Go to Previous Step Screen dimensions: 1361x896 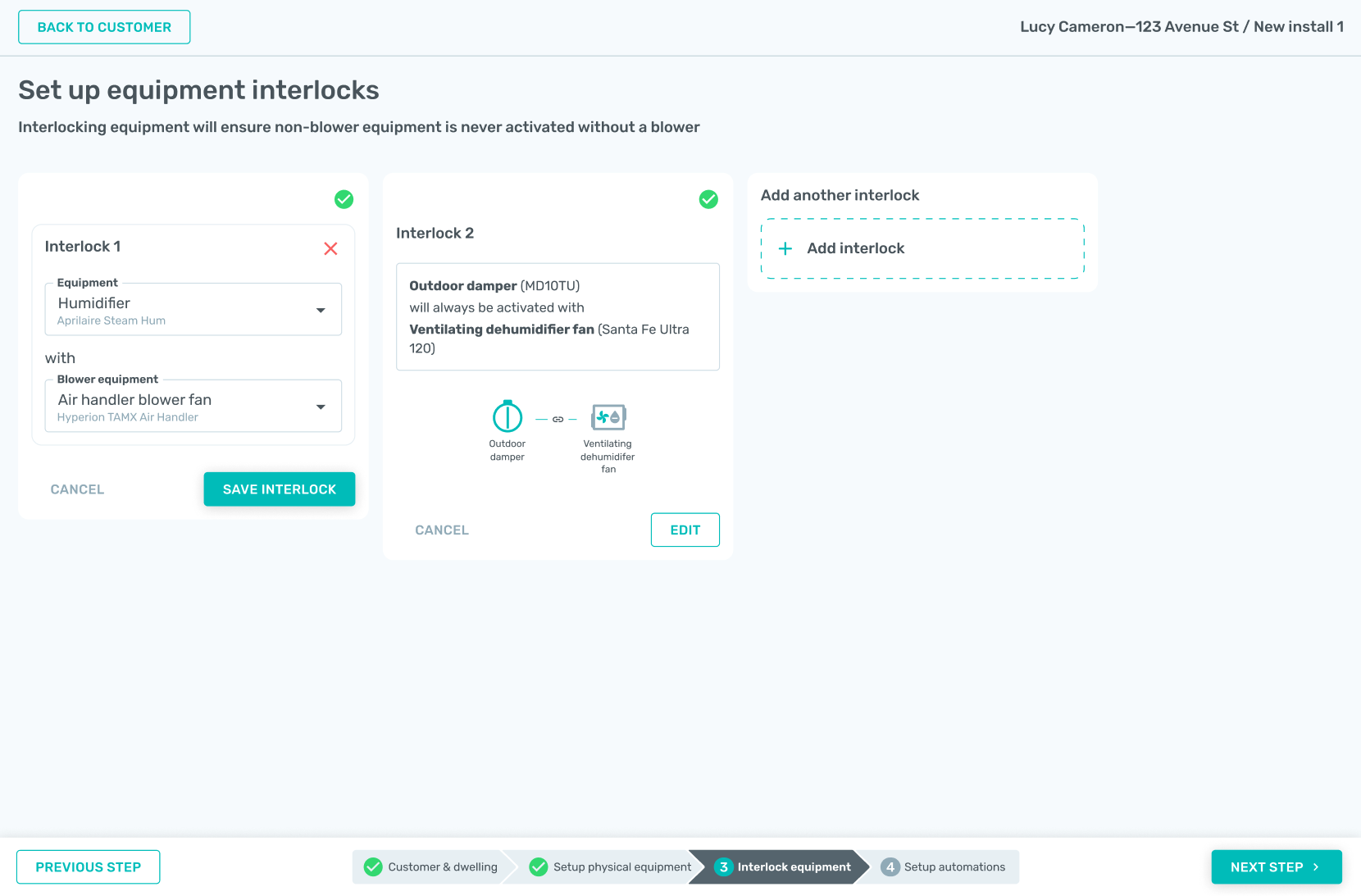pyautogui.click(x=89, y=867)
